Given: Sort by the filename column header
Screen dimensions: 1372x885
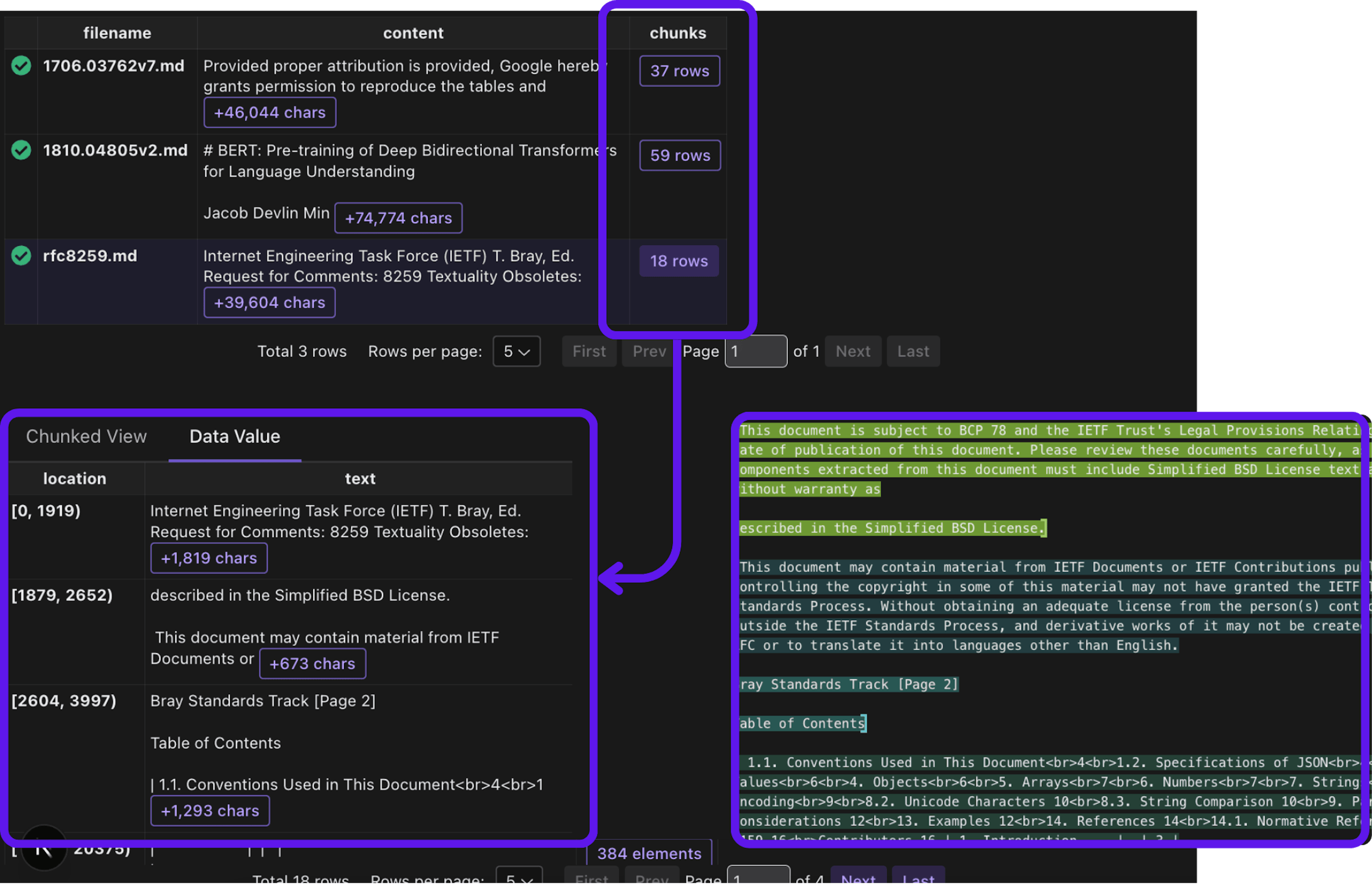Looking at the screenshot, I should 117,33.
